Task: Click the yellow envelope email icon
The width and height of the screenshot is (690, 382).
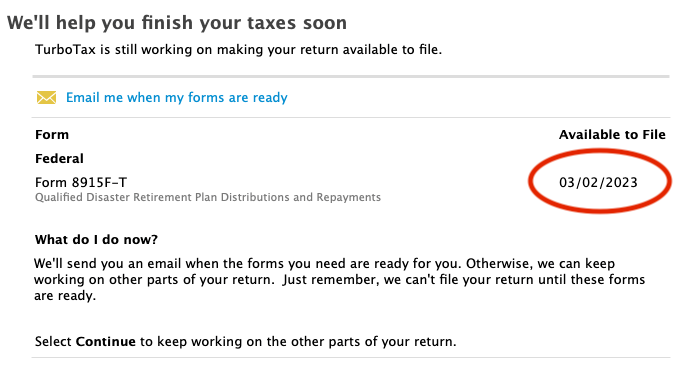Action: [46, 97]
